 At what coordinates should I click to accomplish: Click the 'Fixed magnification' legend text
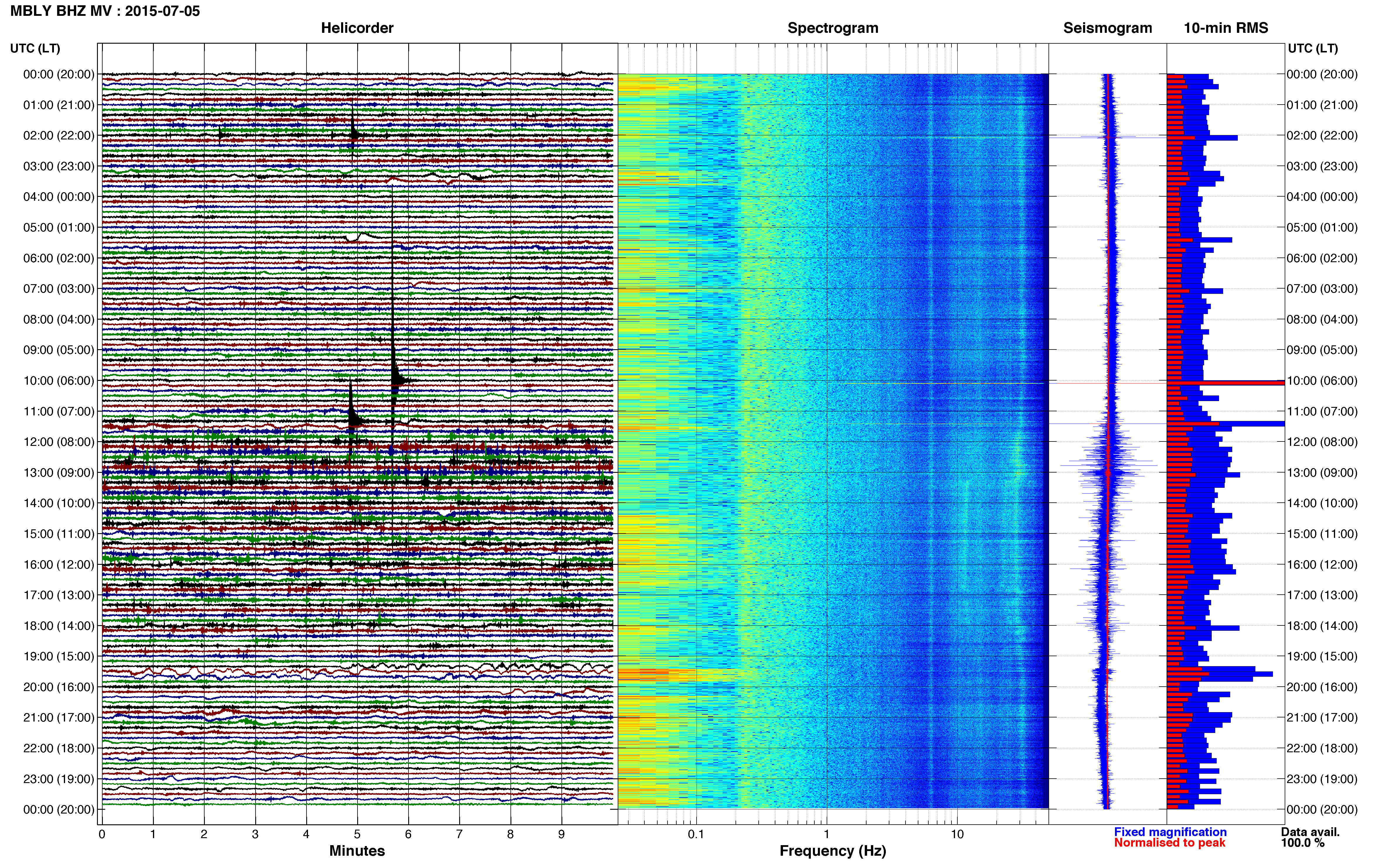point(1170,832)
